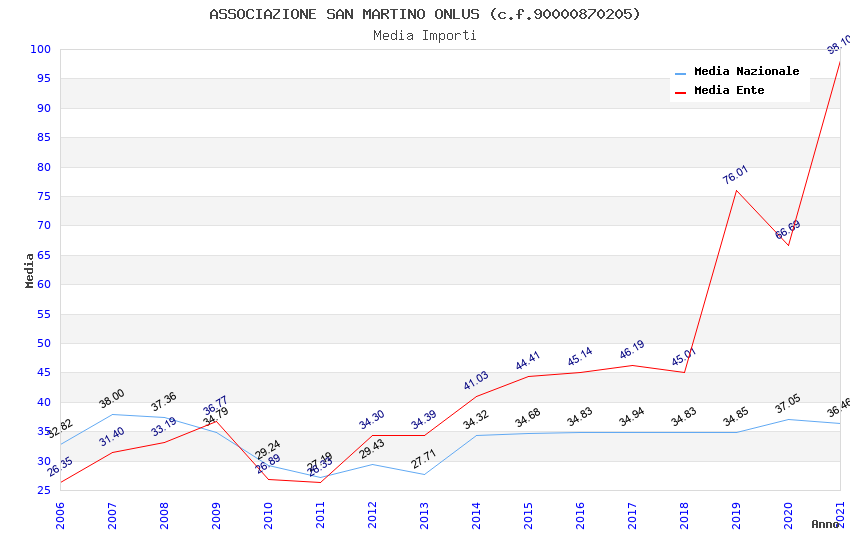Click the 27.71 national average label for 2013
This screenshot has height=550, width=850.
[423, 459]
